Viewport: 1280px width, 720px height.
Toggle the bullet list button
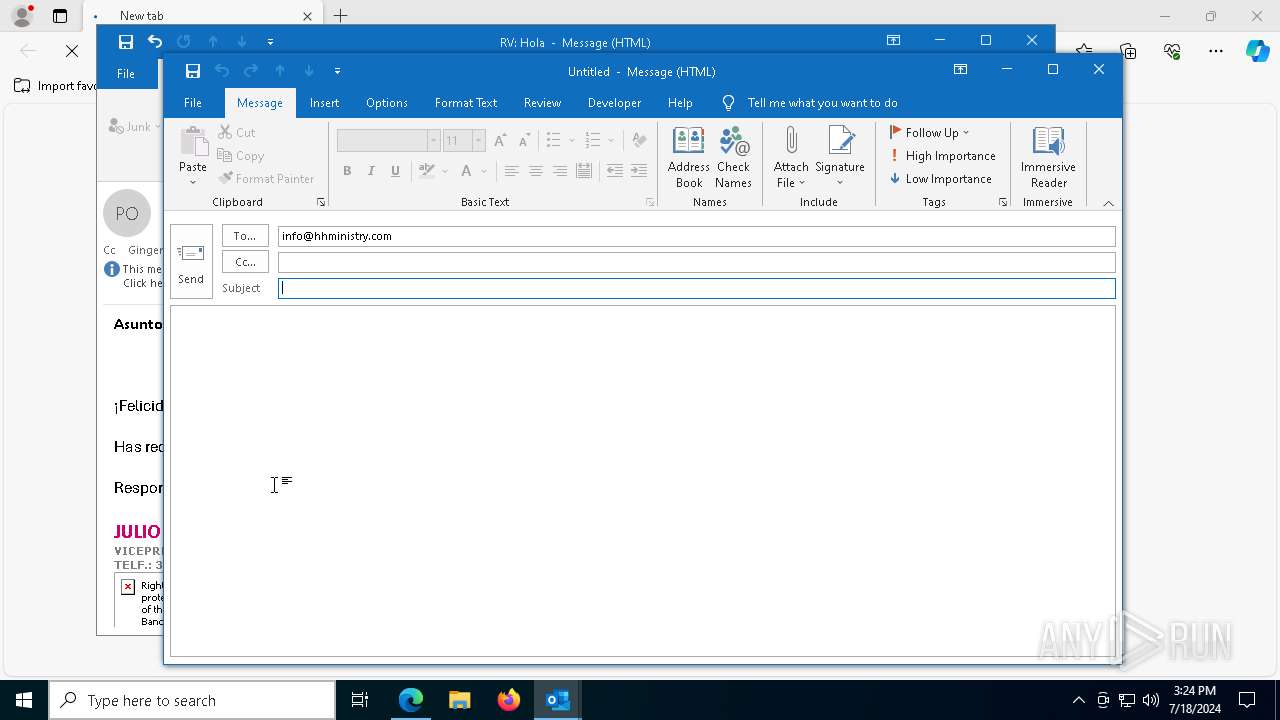tap(554, 141)
